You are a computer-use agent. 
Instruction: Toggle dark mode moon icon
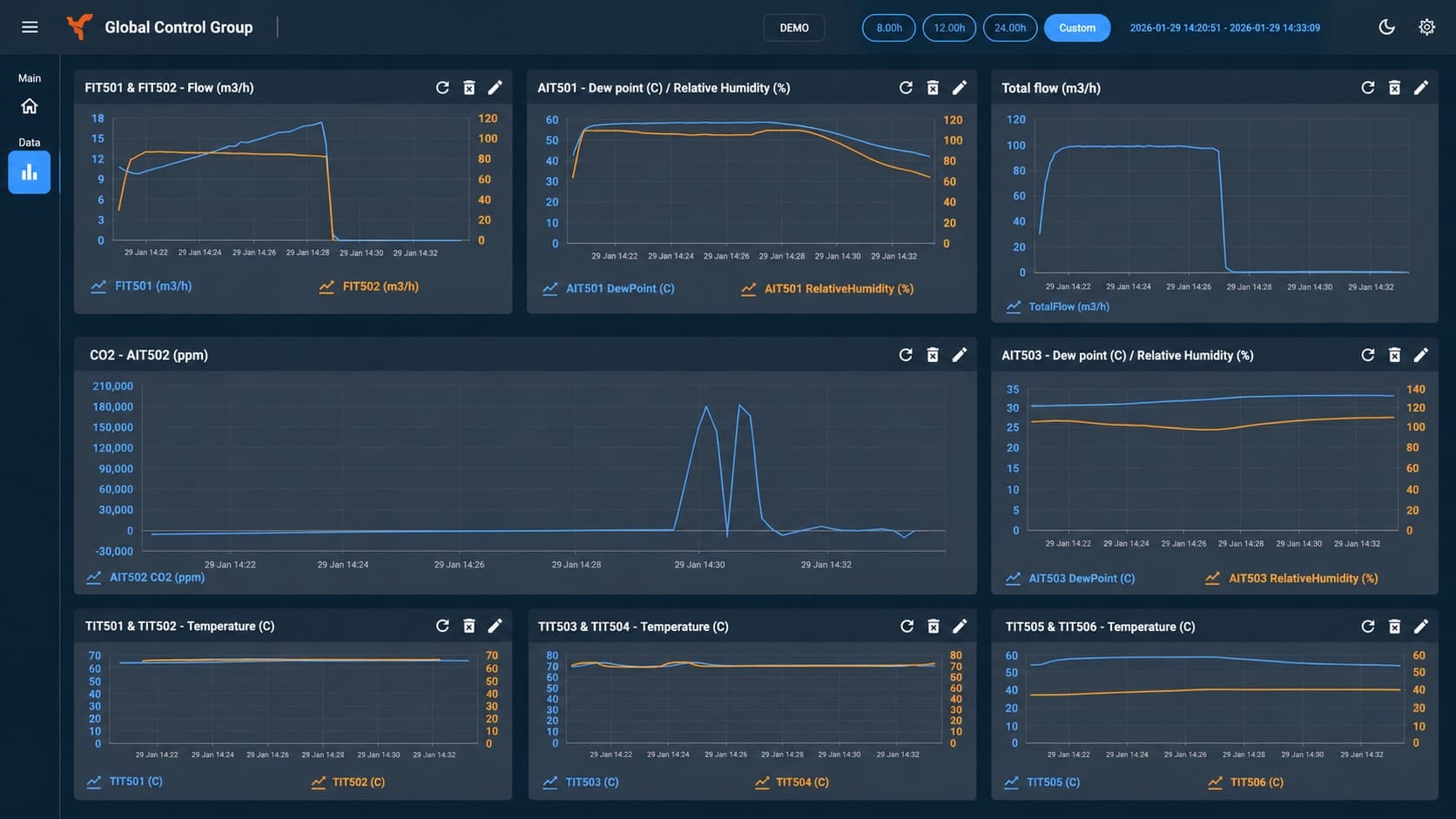click(x=1387, y=27)
